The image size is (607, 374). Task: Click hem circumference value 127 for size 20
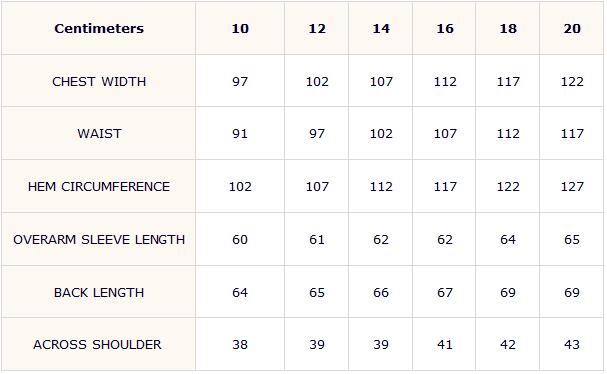[572, 187]
